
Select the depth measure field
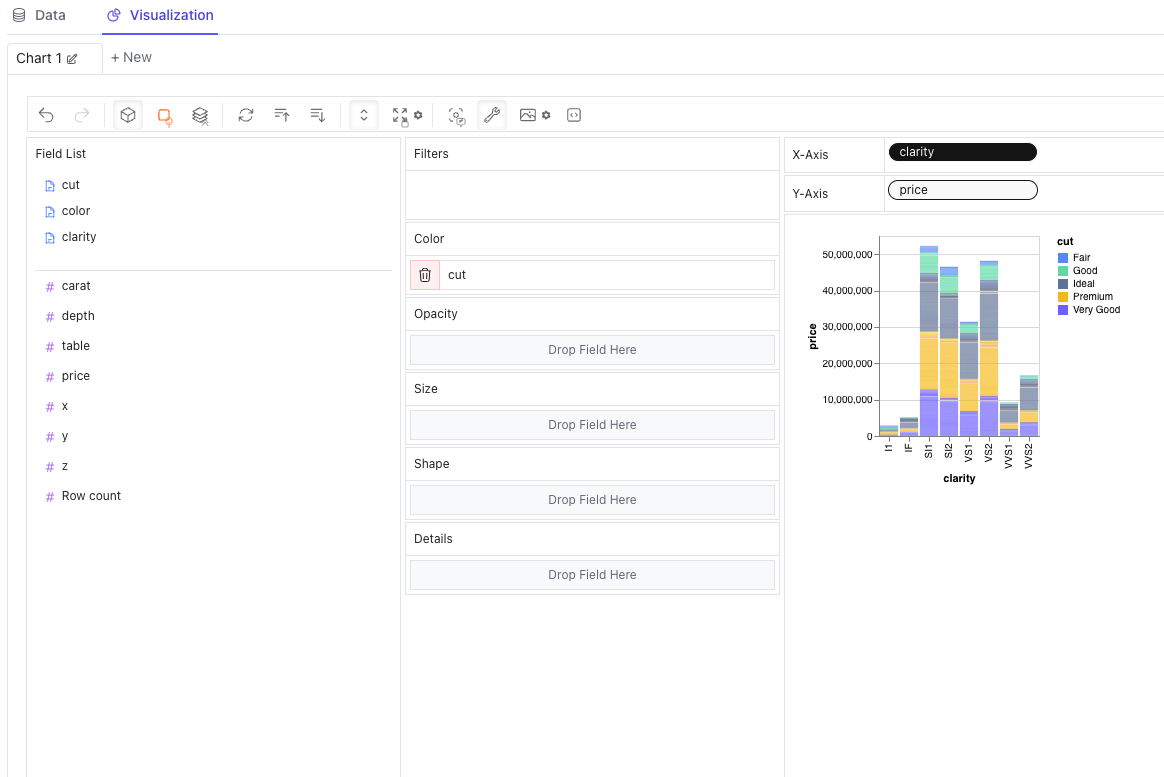point(78,316)
